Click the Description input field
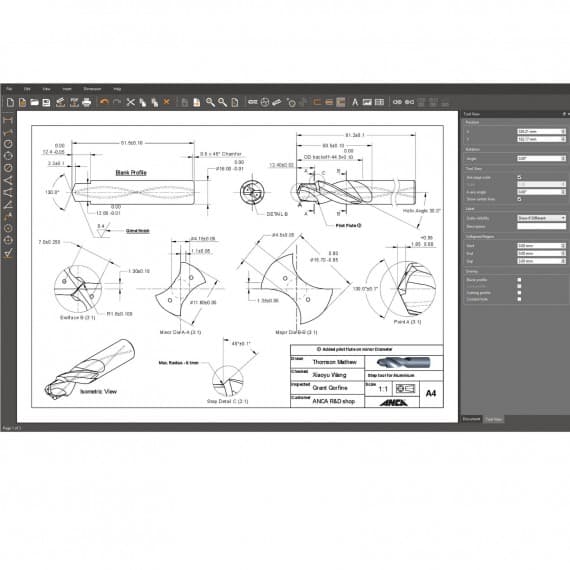 click(541, 226)
